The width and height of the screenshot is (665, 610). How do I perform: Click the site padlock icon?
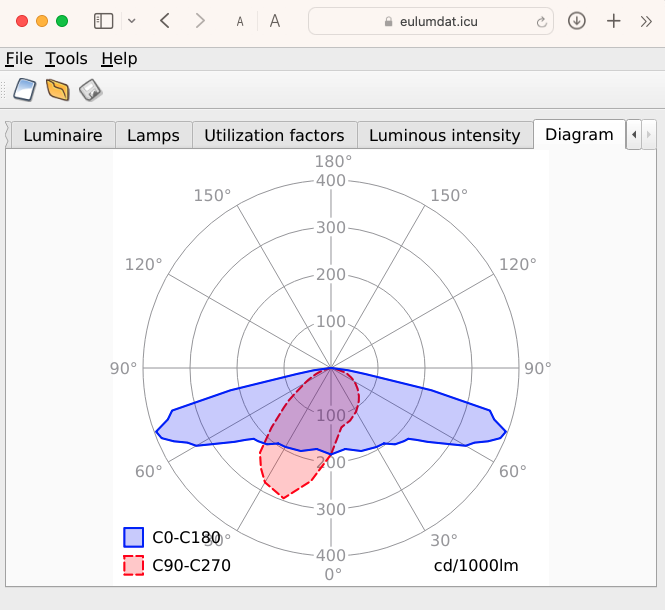(388, 22)
